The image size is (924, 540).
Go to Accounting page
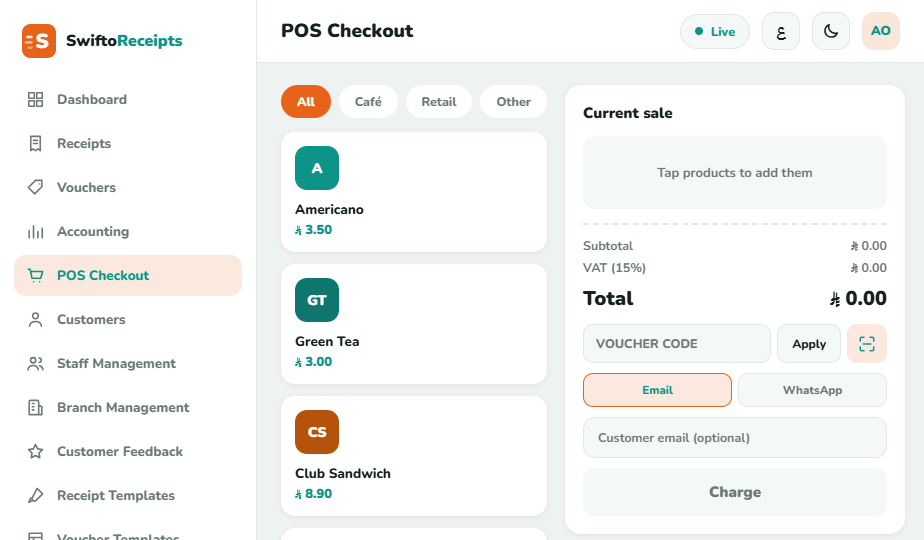[128, 232]
